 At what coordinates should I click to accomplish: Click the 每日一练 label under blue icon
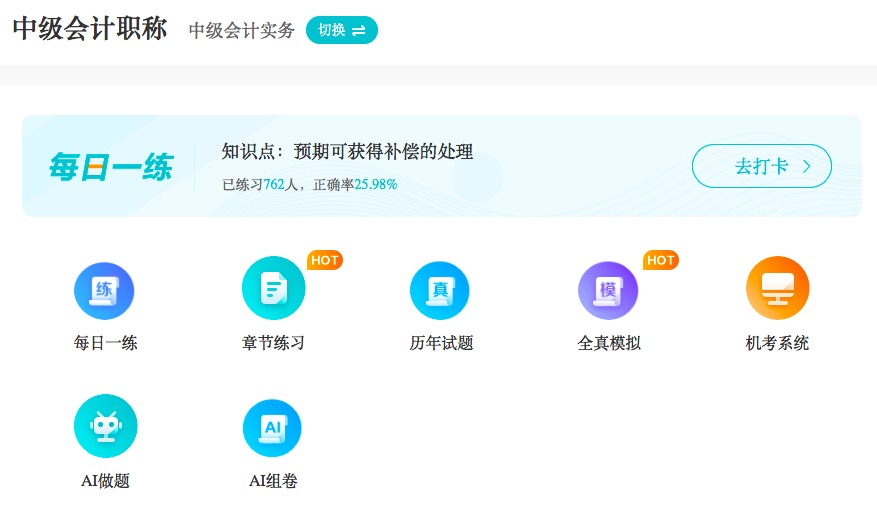(x=105, y=343)
